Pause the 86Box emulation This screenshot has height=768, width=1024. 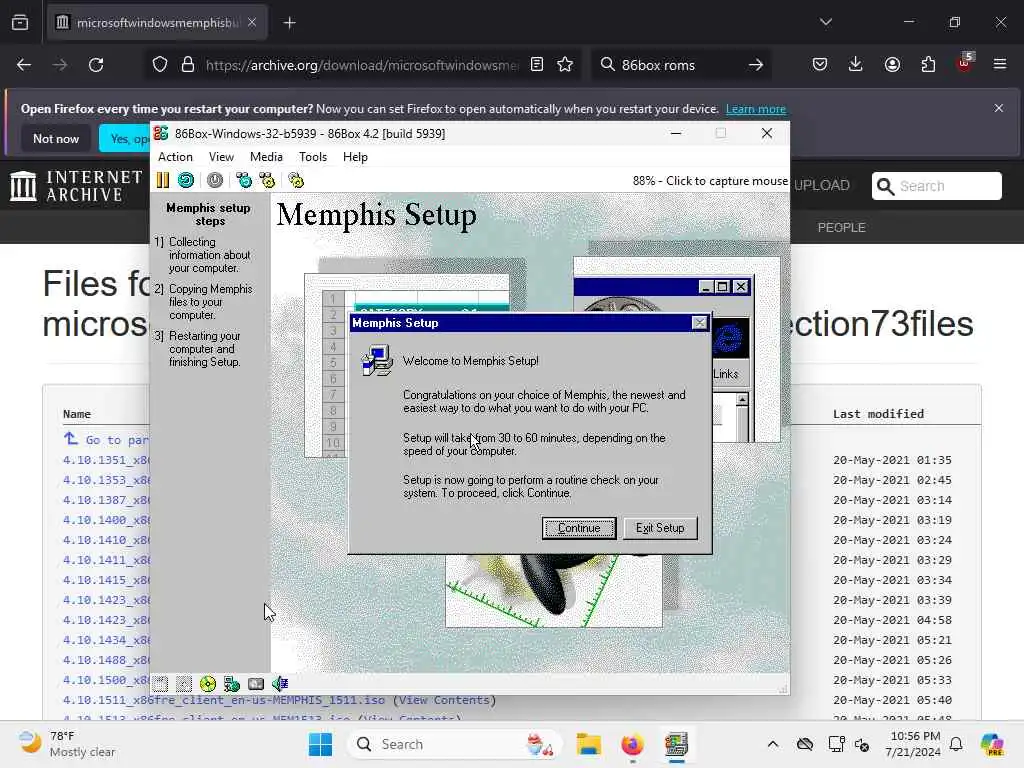click(163, 180)
